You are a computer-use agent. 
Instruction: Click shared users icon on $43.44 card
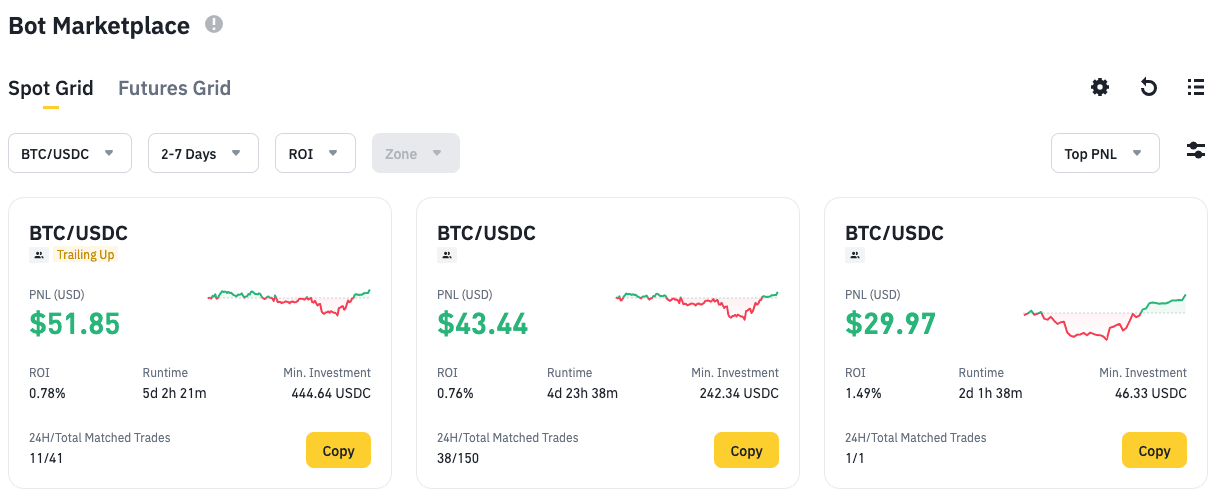coord(447,255)
